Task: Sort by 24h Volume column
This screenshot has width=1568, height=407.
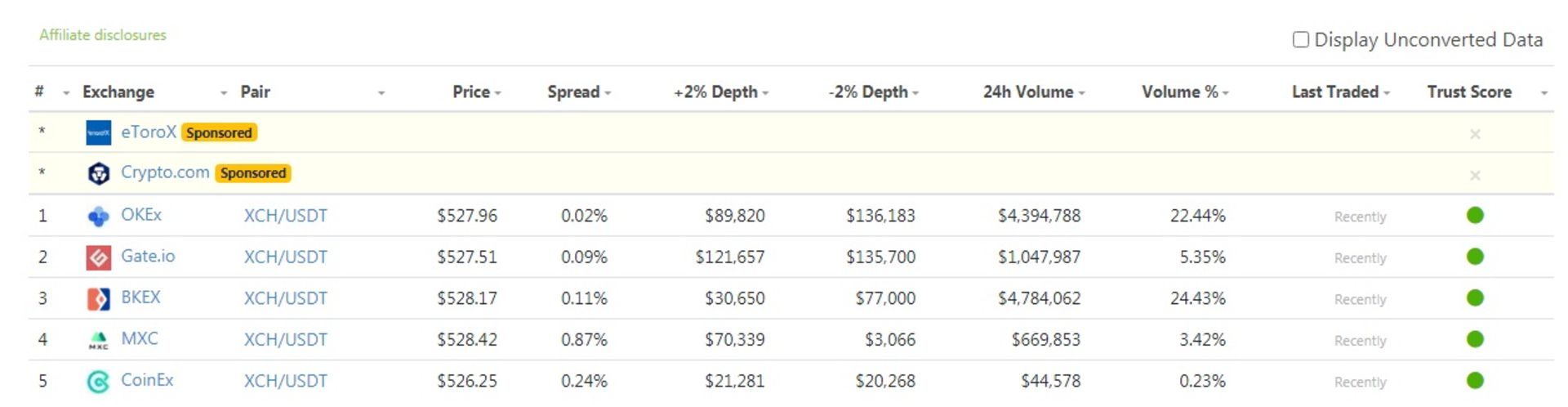Action: coord(1028,92)
